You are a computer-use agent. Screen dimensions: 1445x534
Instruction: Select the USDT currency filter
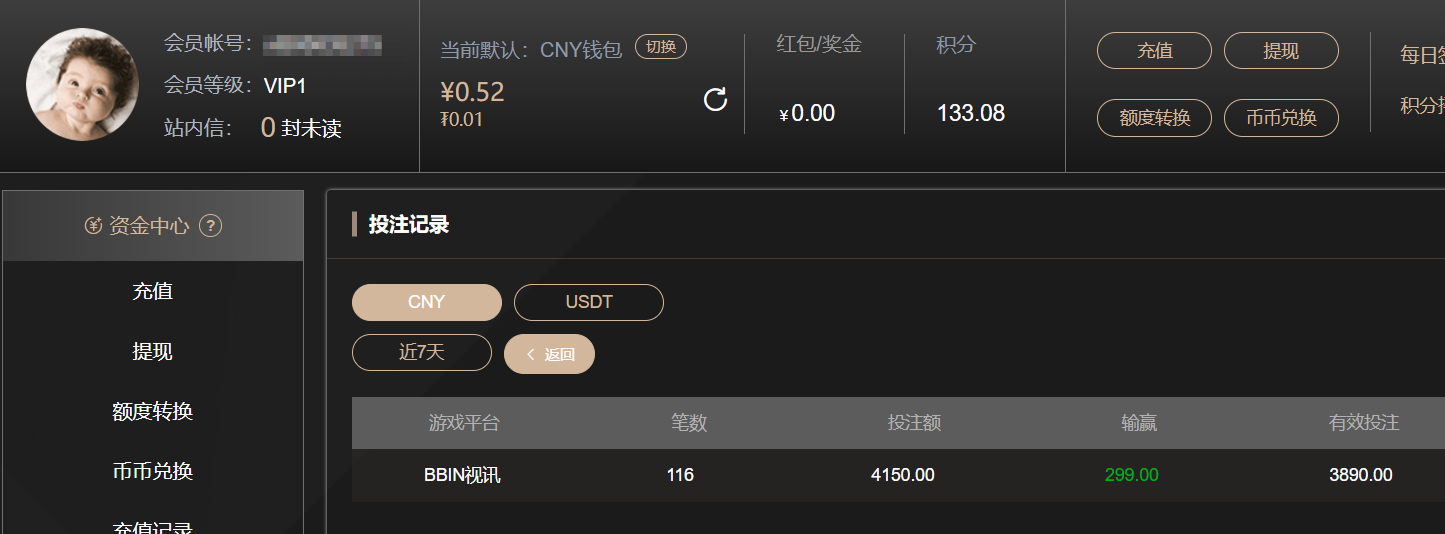[x=589, y=302]
